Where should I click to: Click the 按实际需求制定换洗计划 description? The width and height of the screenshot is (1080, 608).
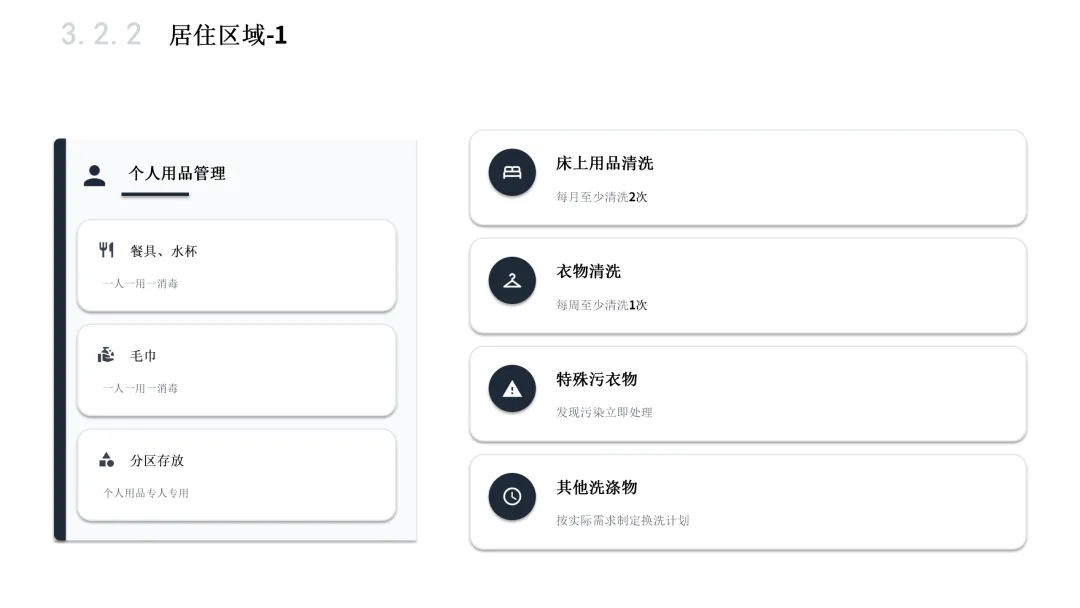click(x=622, y=520)
